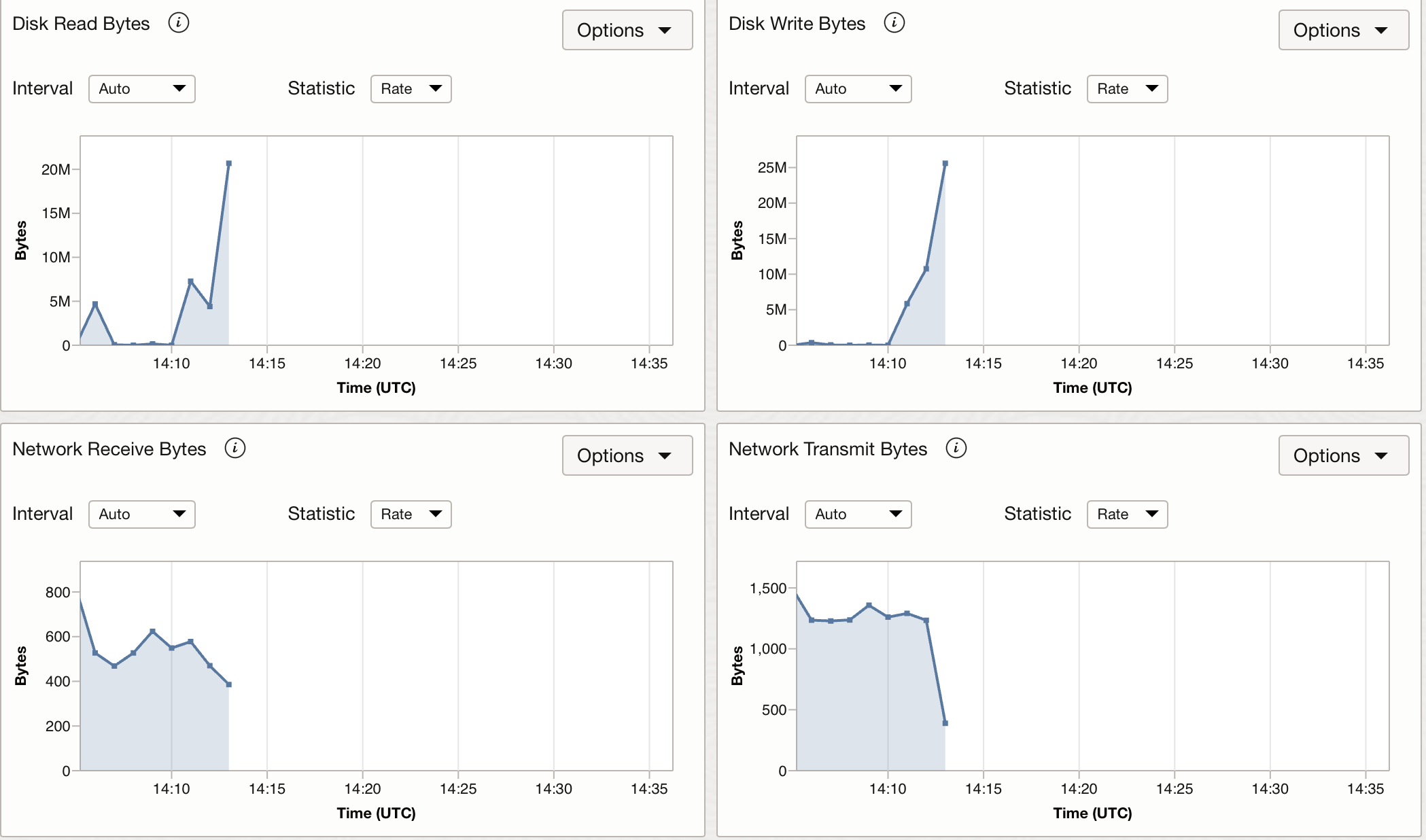
Task: Click info icon beside Disk Write Bytes
Action: [x=894, y=23]
